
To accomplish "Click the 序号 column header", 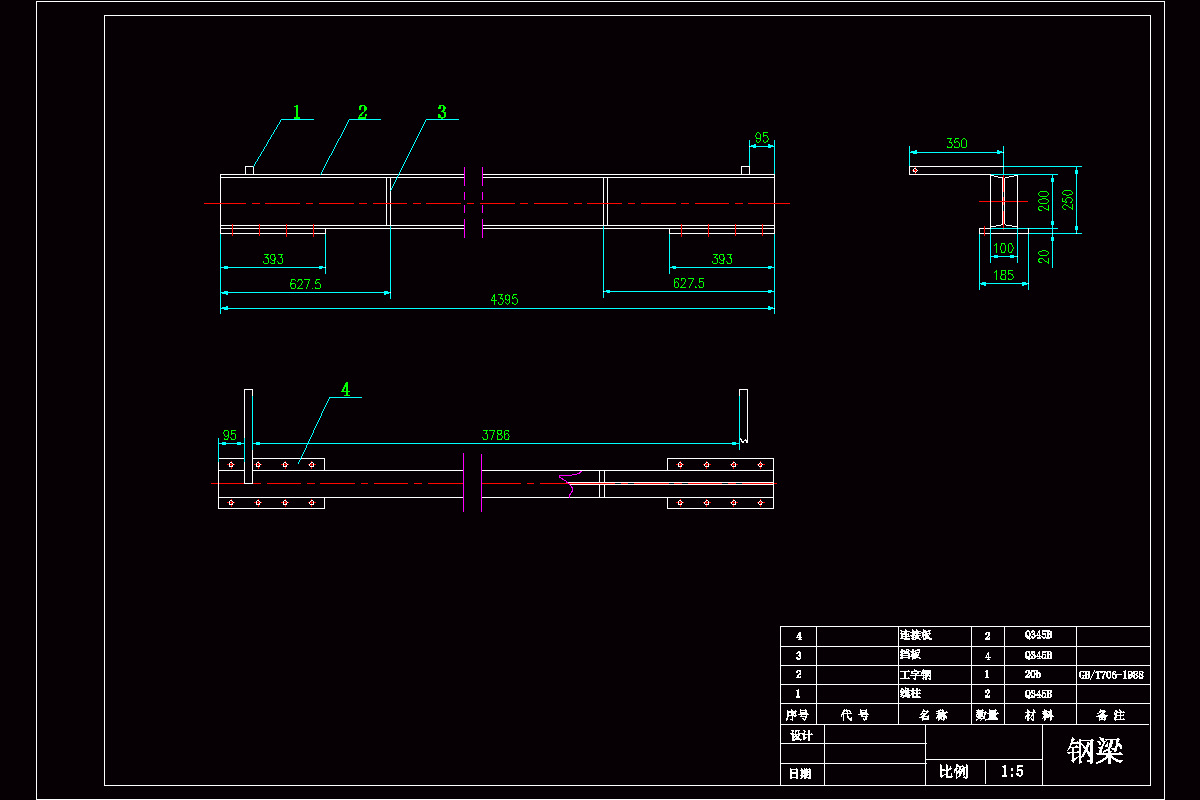I will (x=798, y=715).
